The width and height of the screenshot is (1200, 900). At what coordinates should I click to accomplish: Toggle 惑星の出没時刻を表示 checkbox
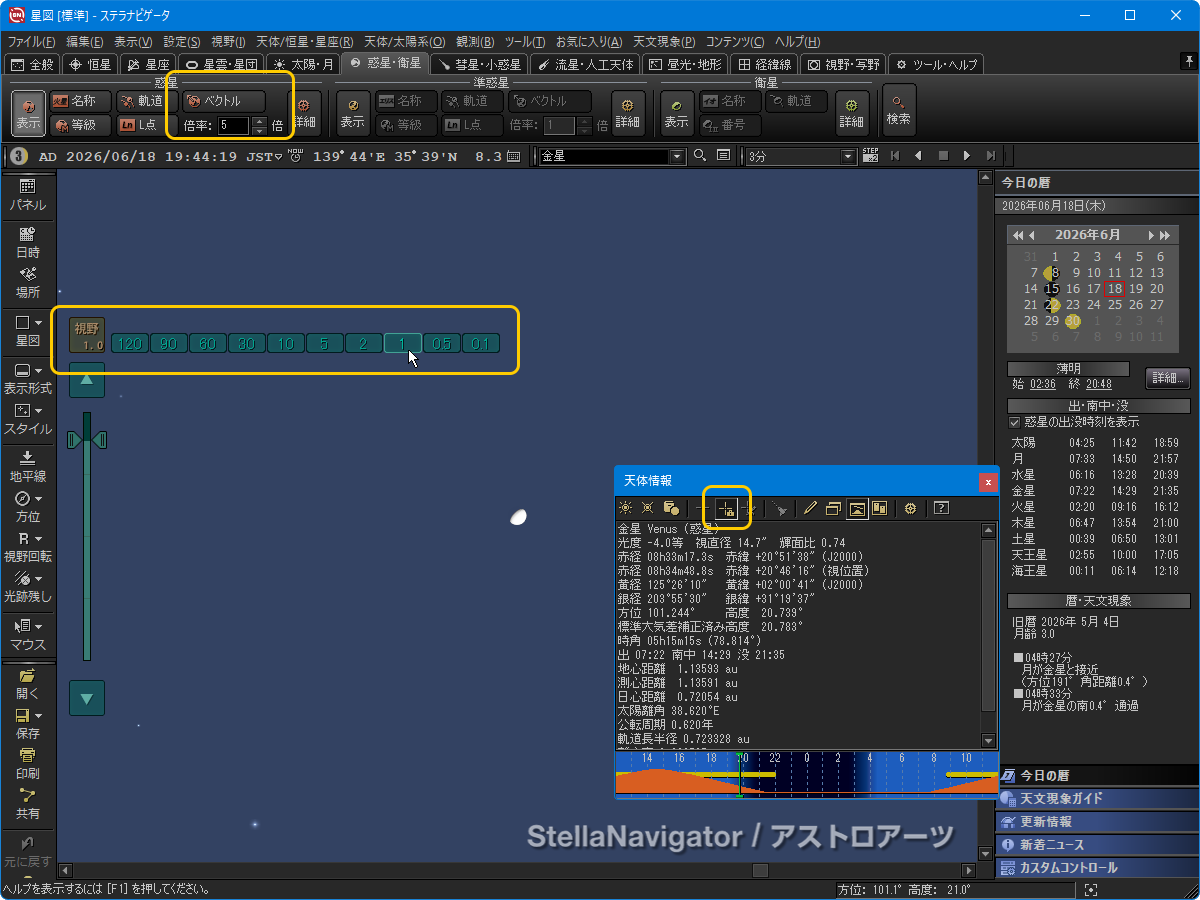[1015, 422]
